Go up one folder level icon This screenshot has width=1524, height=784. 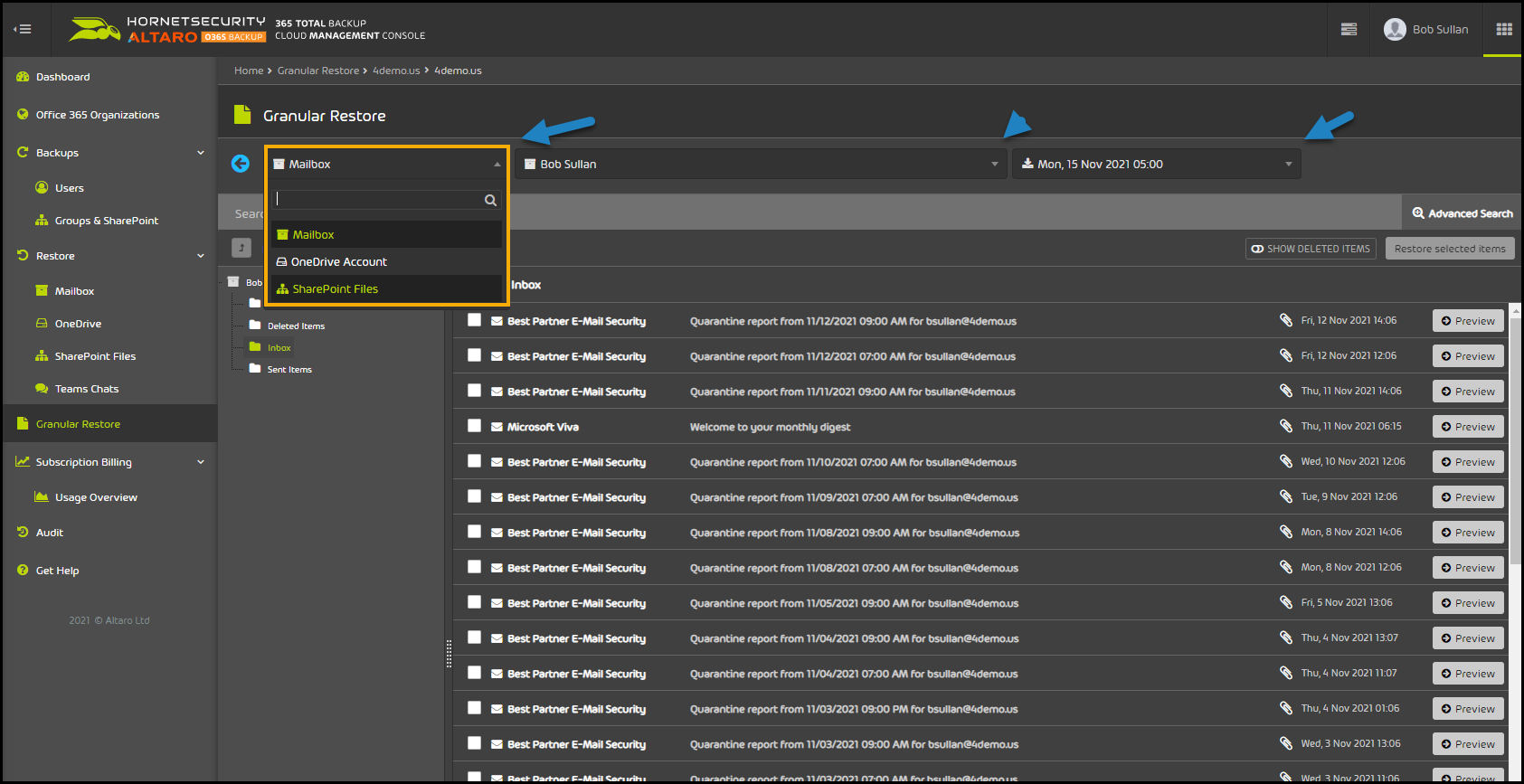click(241, 248)
